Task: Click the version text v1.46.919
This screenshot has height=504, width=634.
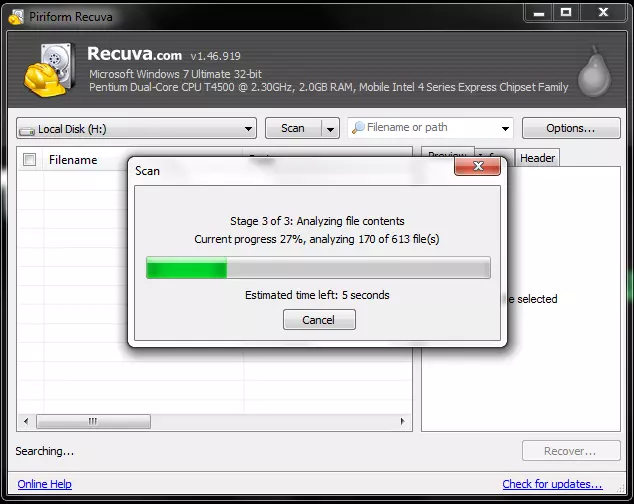Action: coord(216,56)
